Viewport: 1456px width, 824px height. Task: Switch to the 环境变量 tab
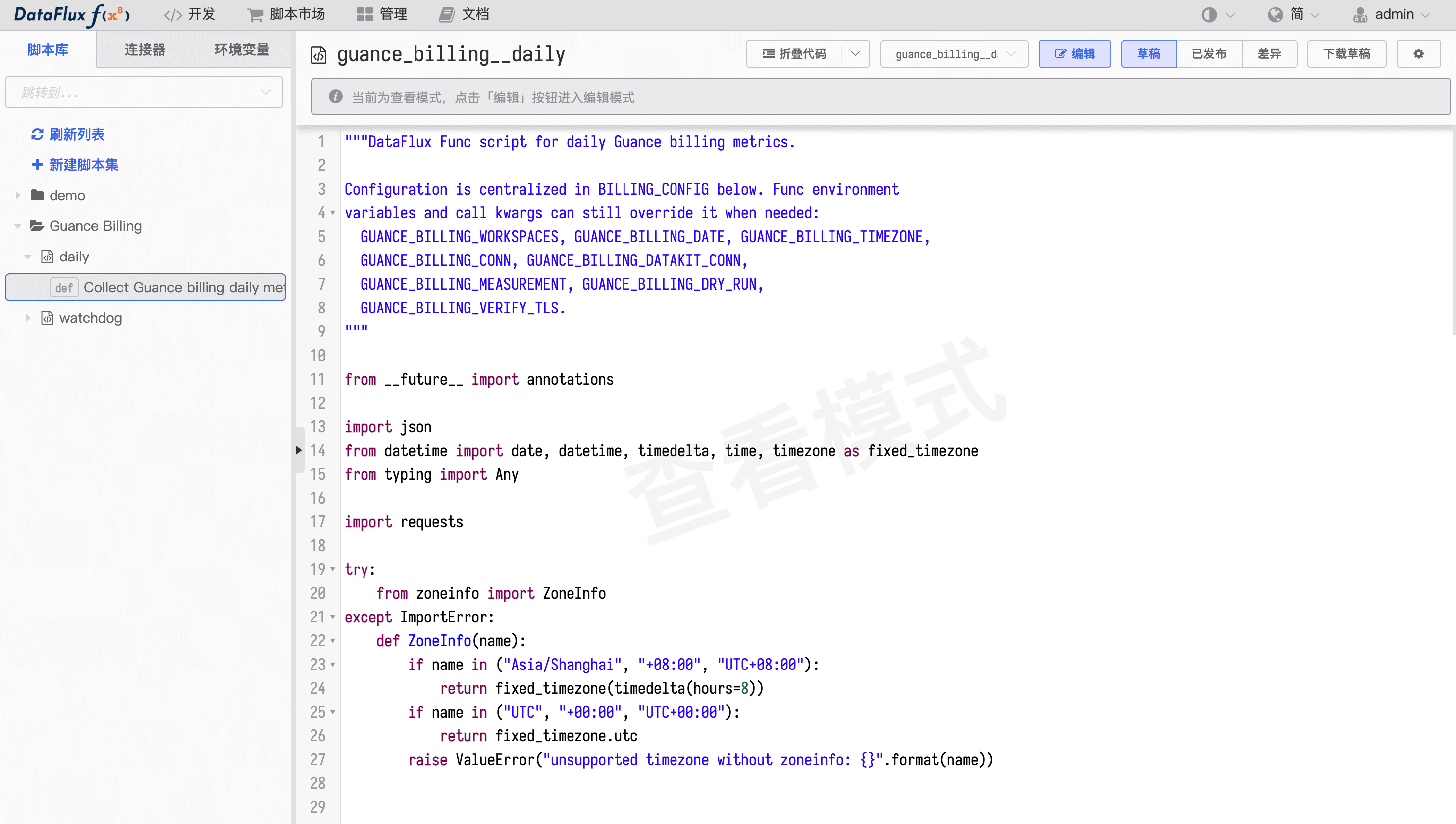click(242, 50)
